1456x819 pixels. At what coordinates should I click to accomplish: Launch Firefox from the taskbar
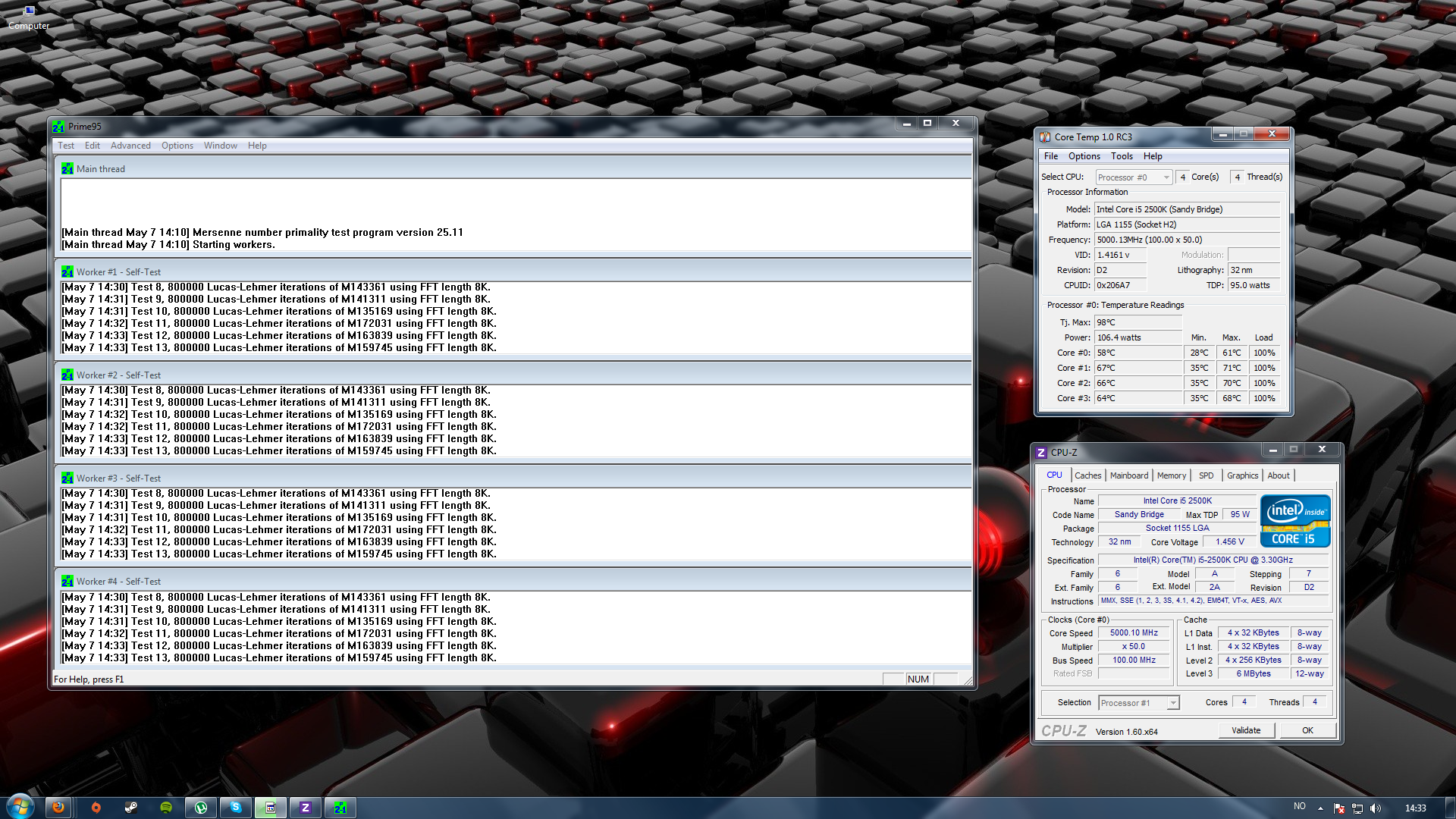[58, 808]
